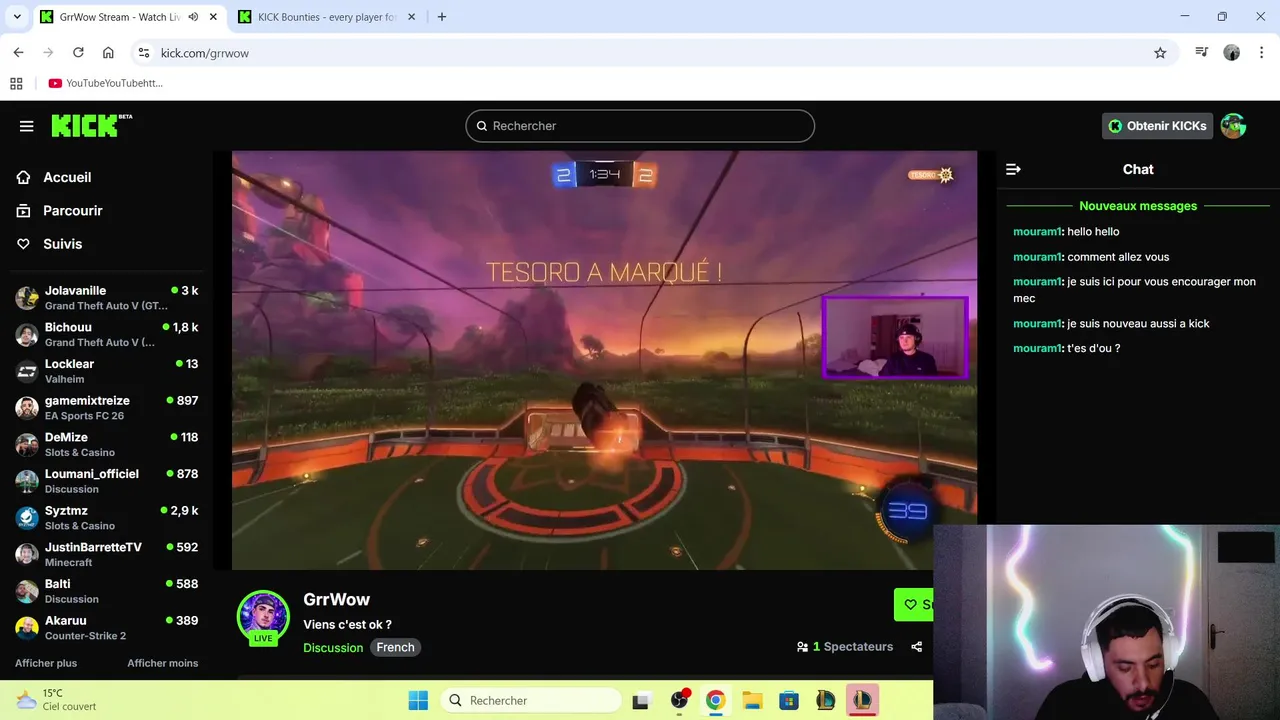Collapse list with Afficher moins
1280x720 pixels.
(x=162, y=663)
